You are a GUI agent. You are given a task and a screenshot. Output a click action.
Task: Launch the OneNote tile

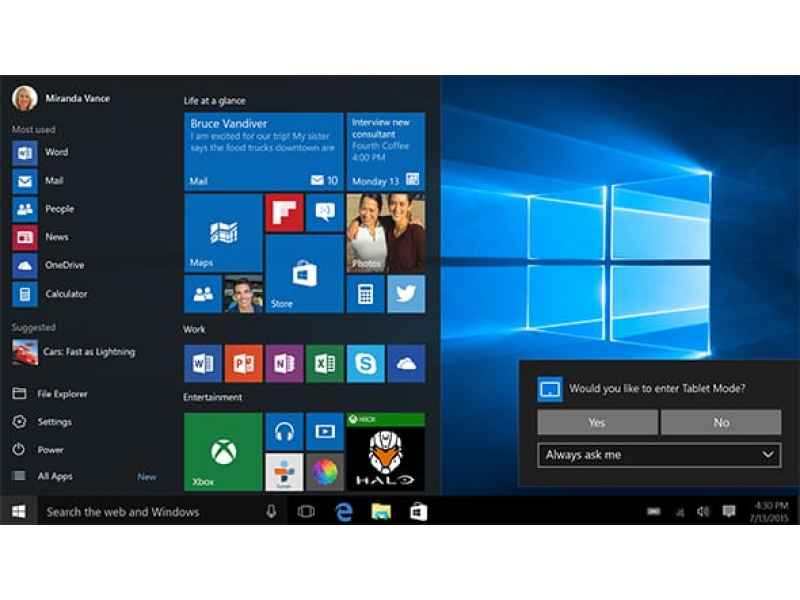(x=284, y=363)
